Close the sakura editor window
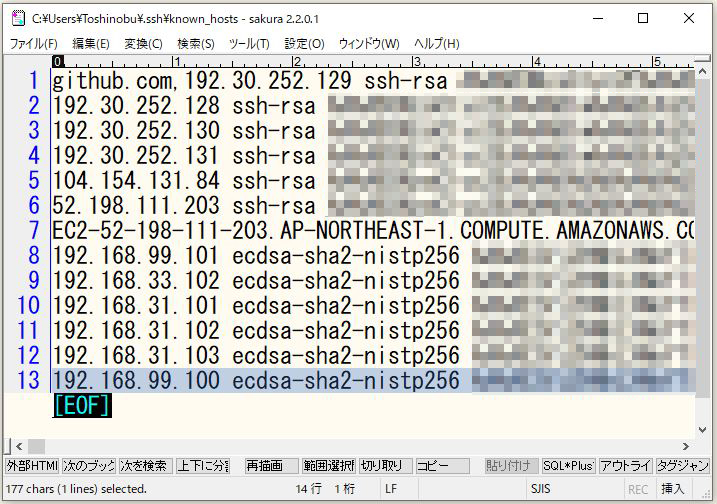The image size is (717, 504). click(x=689, y=18)
